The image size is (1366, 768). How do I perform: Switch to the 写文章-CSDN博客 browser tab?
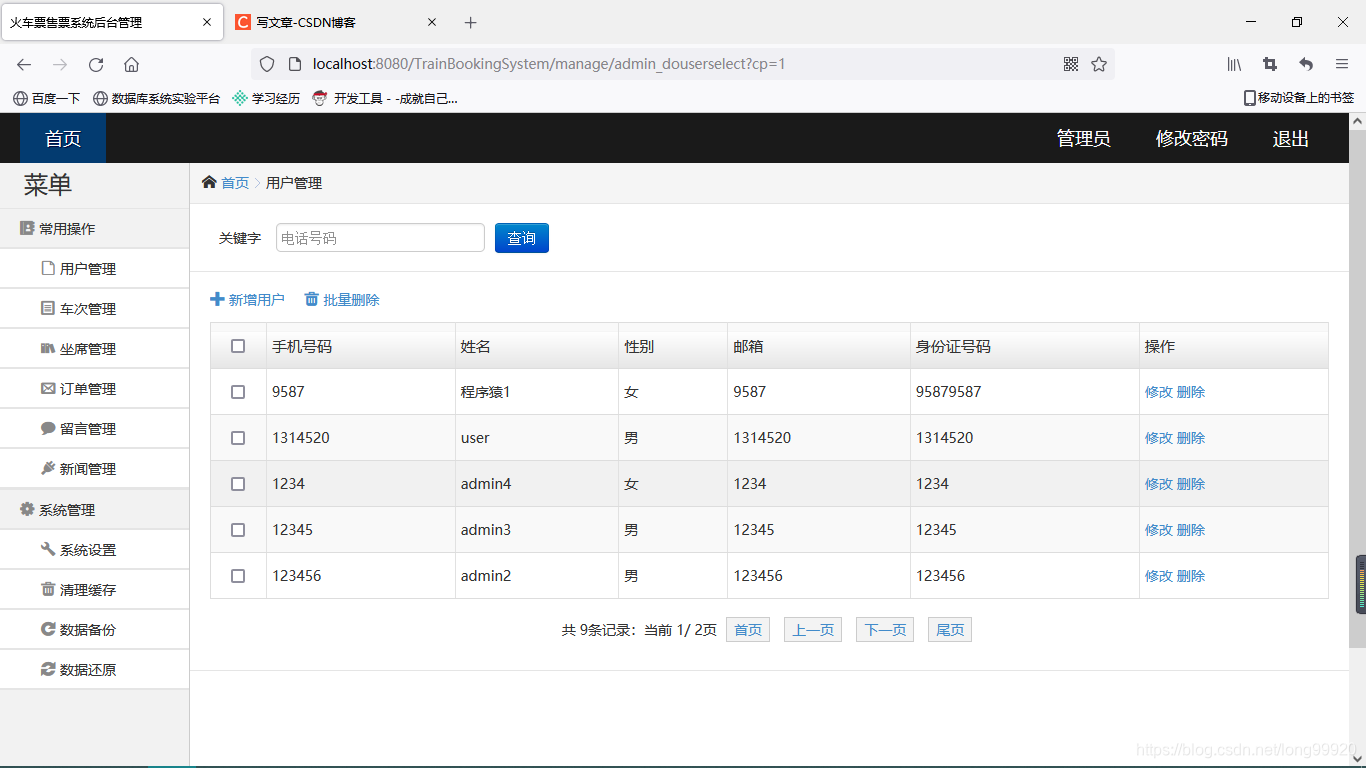tap(336, 22)
